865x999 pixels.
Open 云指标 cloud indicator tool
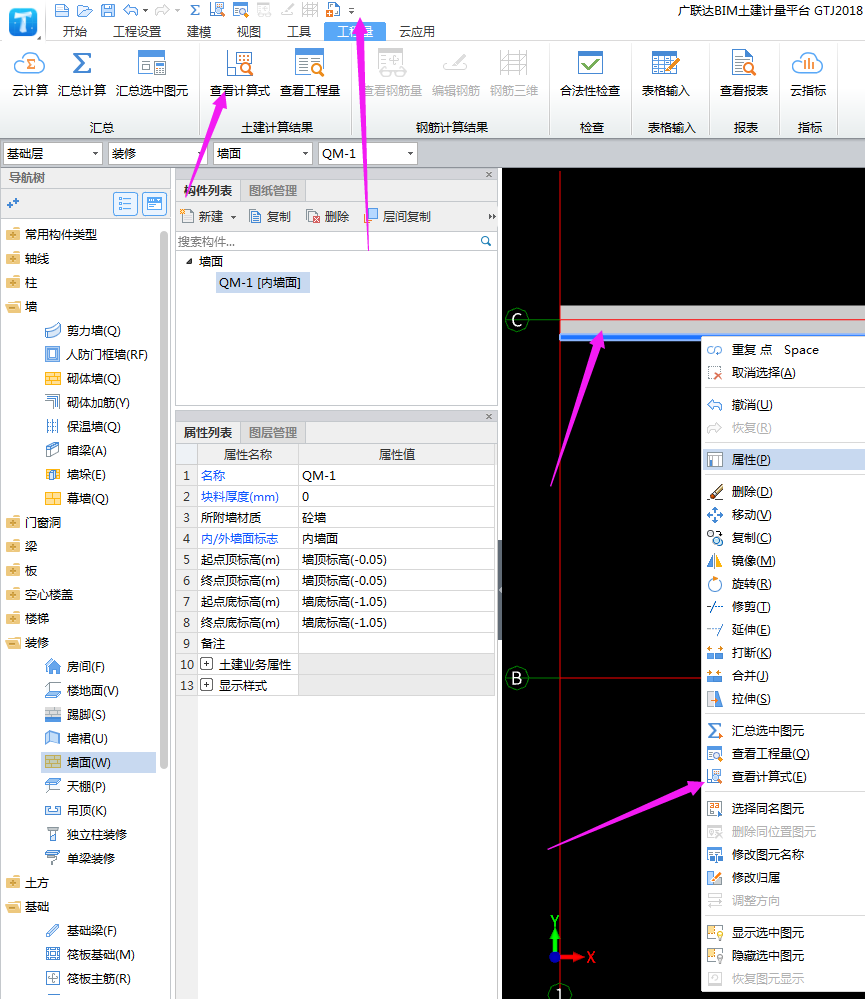(808, 74)
